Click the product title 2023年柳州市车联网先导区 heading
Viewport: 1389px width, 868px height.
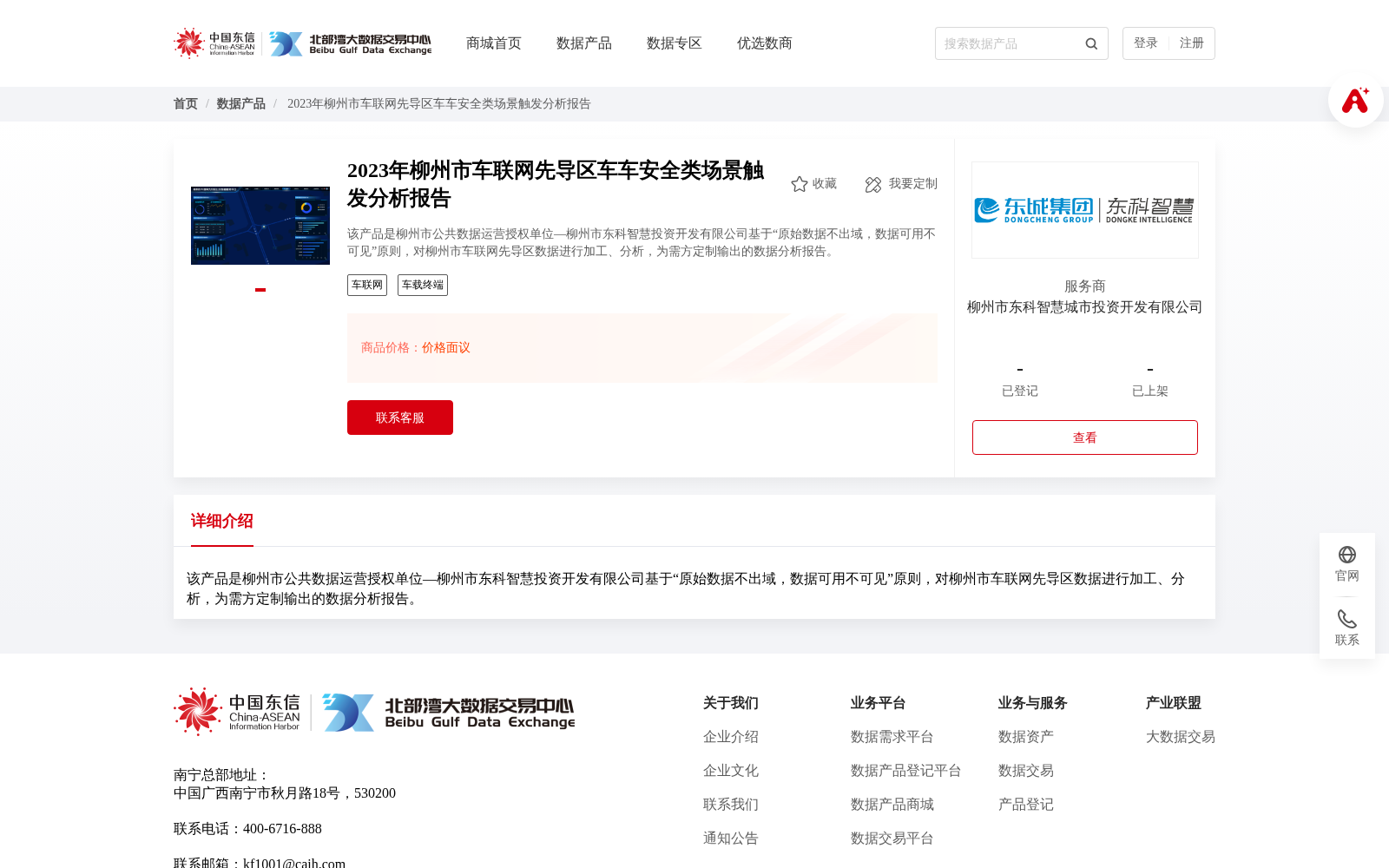click(x=556, y=184)
